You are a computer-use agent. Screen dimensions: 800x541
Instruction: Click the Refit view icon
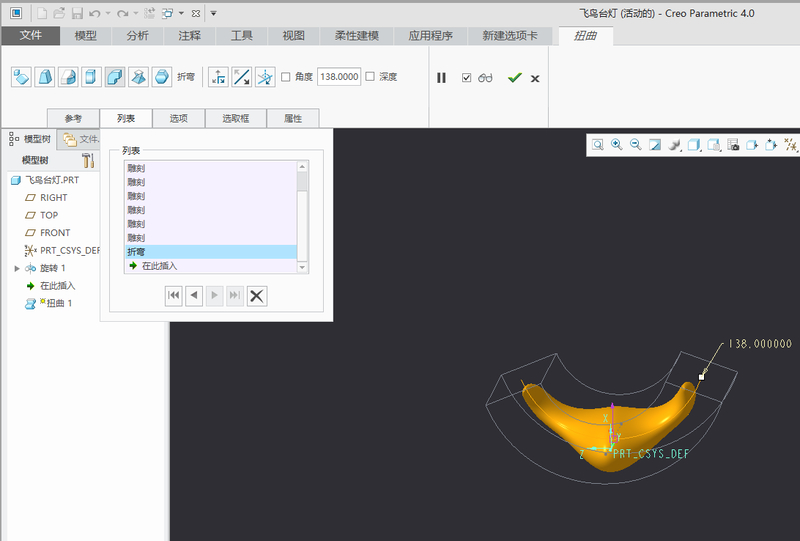(597, 145)
